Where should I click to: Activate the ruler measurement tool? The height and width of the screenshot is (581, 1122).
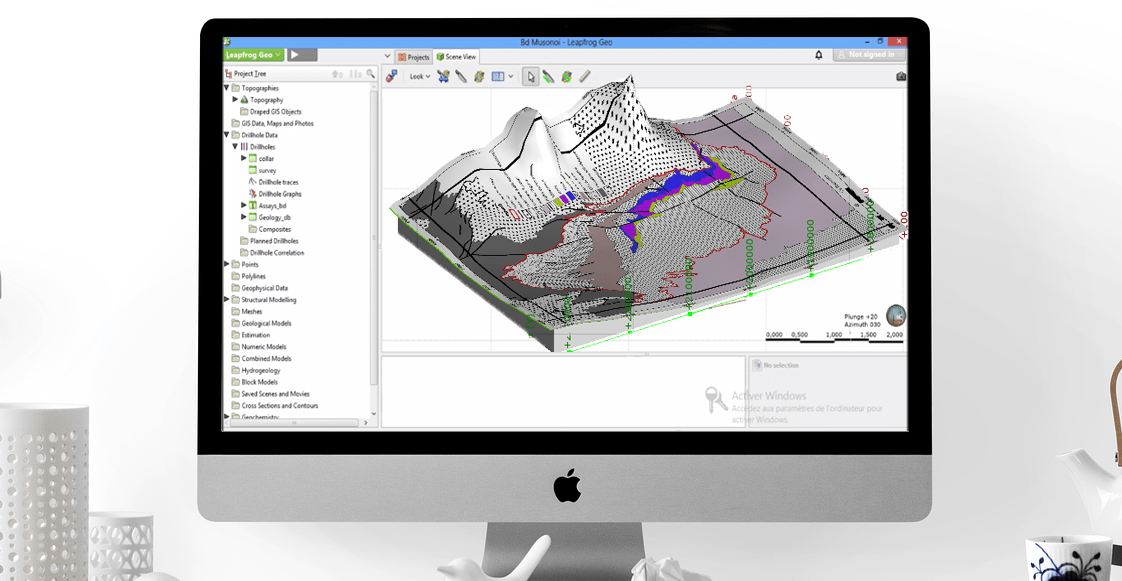point(584,76)
